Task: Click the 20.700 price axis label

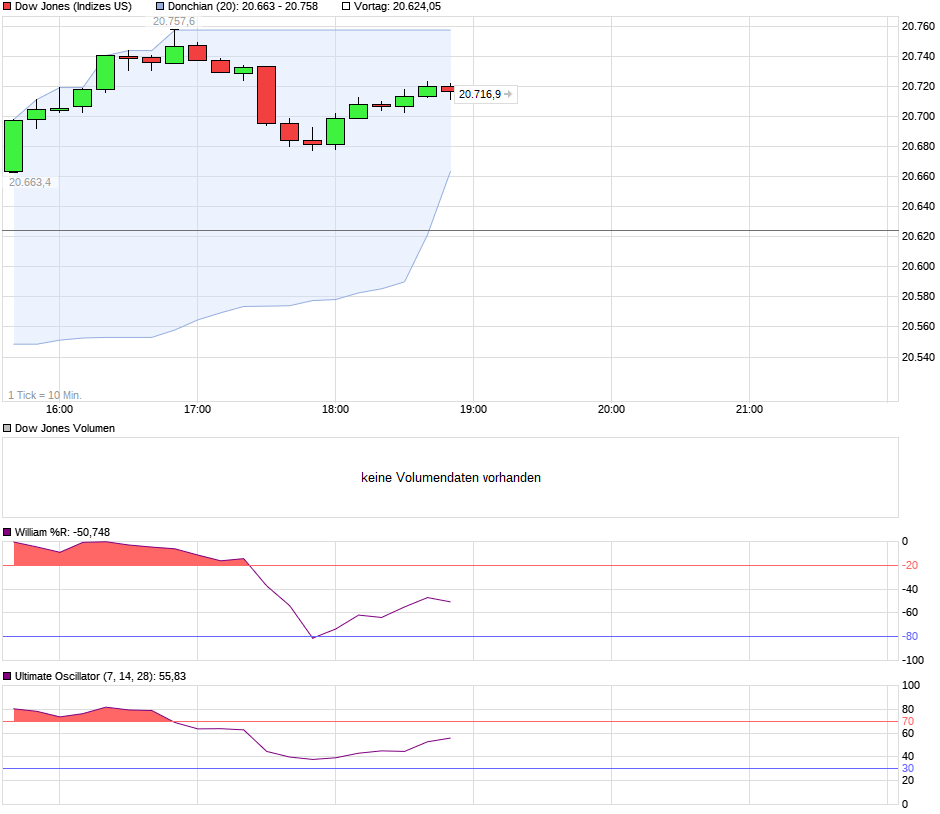Action: 918,116
